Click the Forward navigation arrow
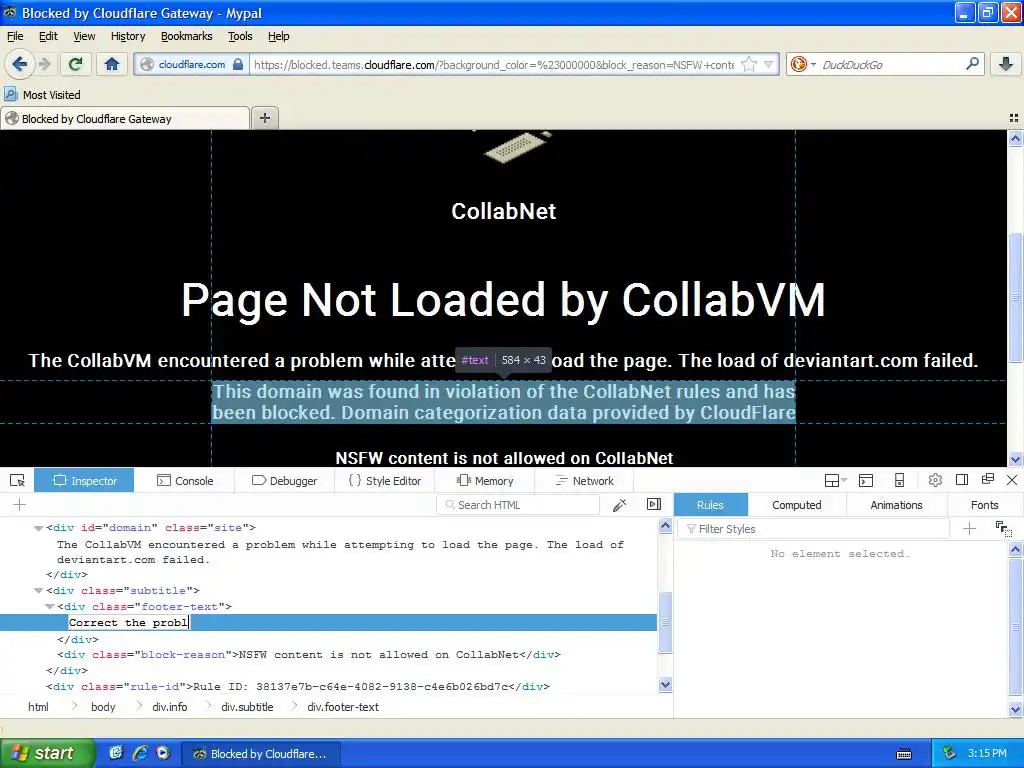 pyautogui.click(x=44, y=64)
